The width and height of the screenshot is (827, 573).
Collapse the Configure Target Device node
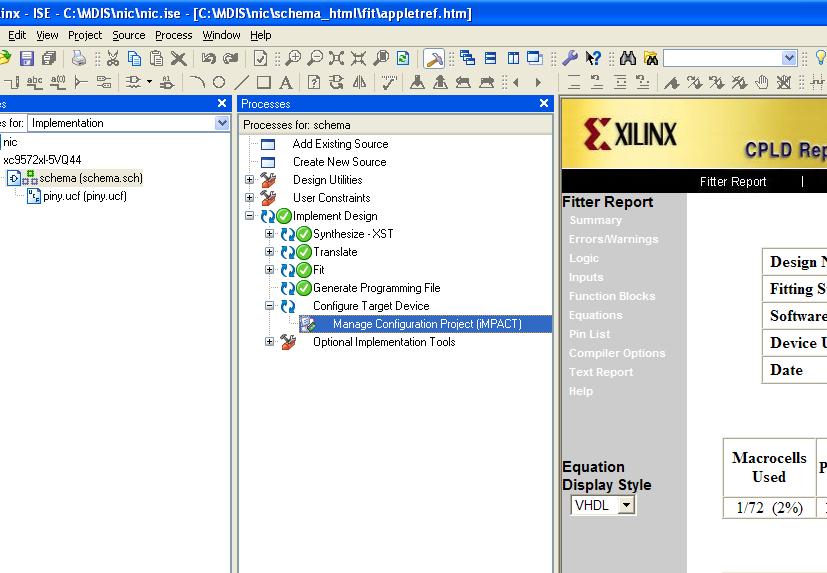[270, 305]
